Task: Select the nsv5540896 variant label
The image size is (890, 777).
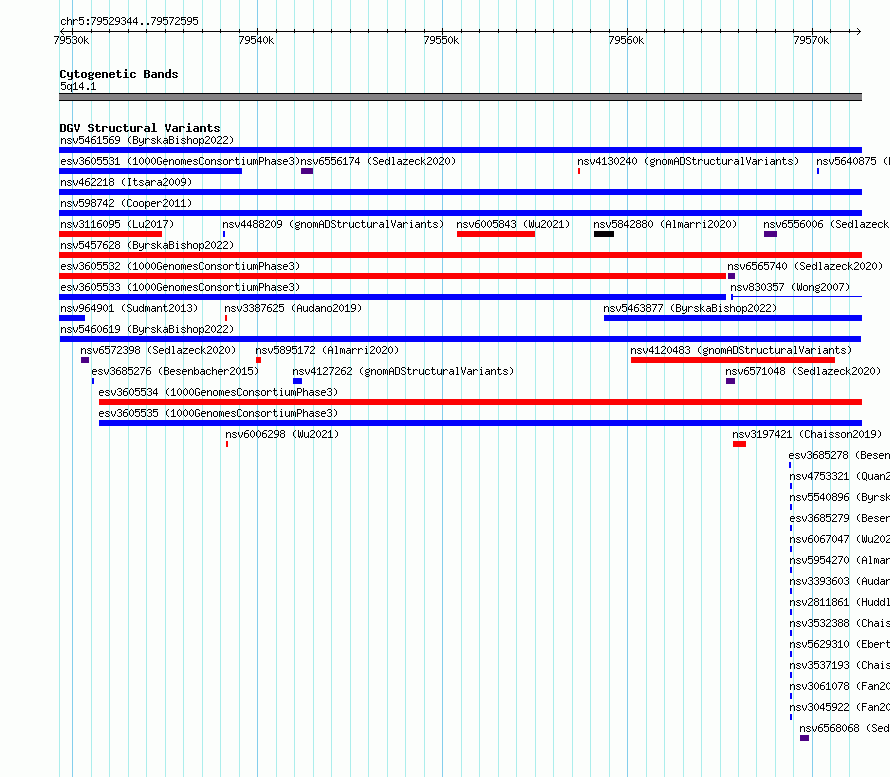Action: click(x=839, y=497)
